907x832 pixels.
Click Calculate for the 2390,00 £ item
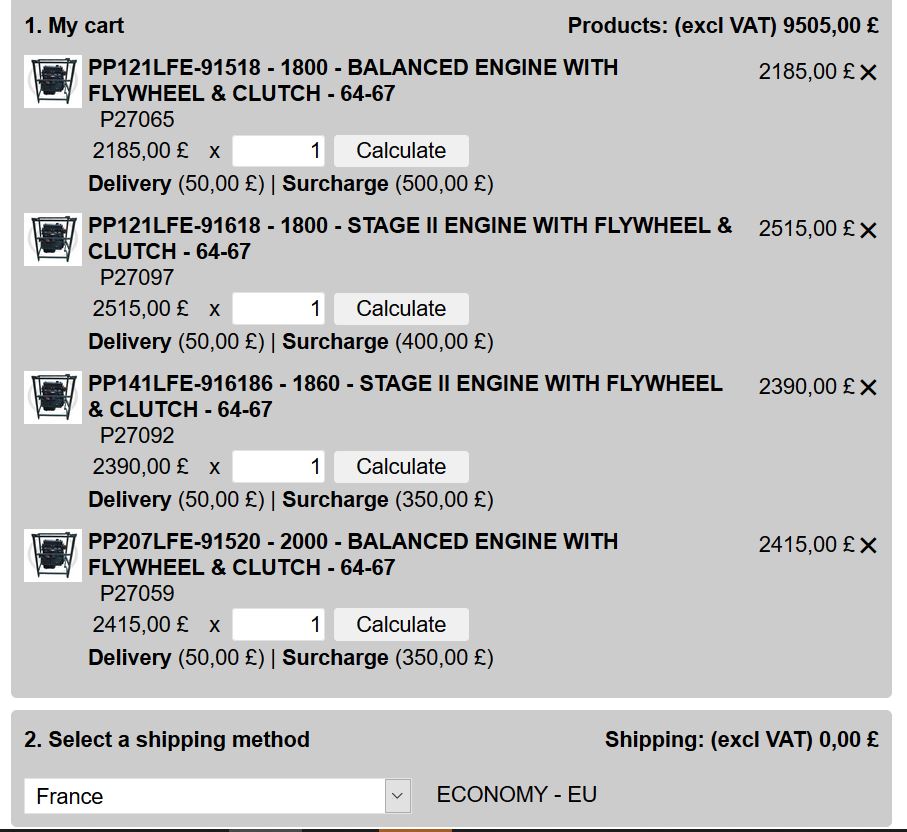pyautogui.click(x=401, y=466)
